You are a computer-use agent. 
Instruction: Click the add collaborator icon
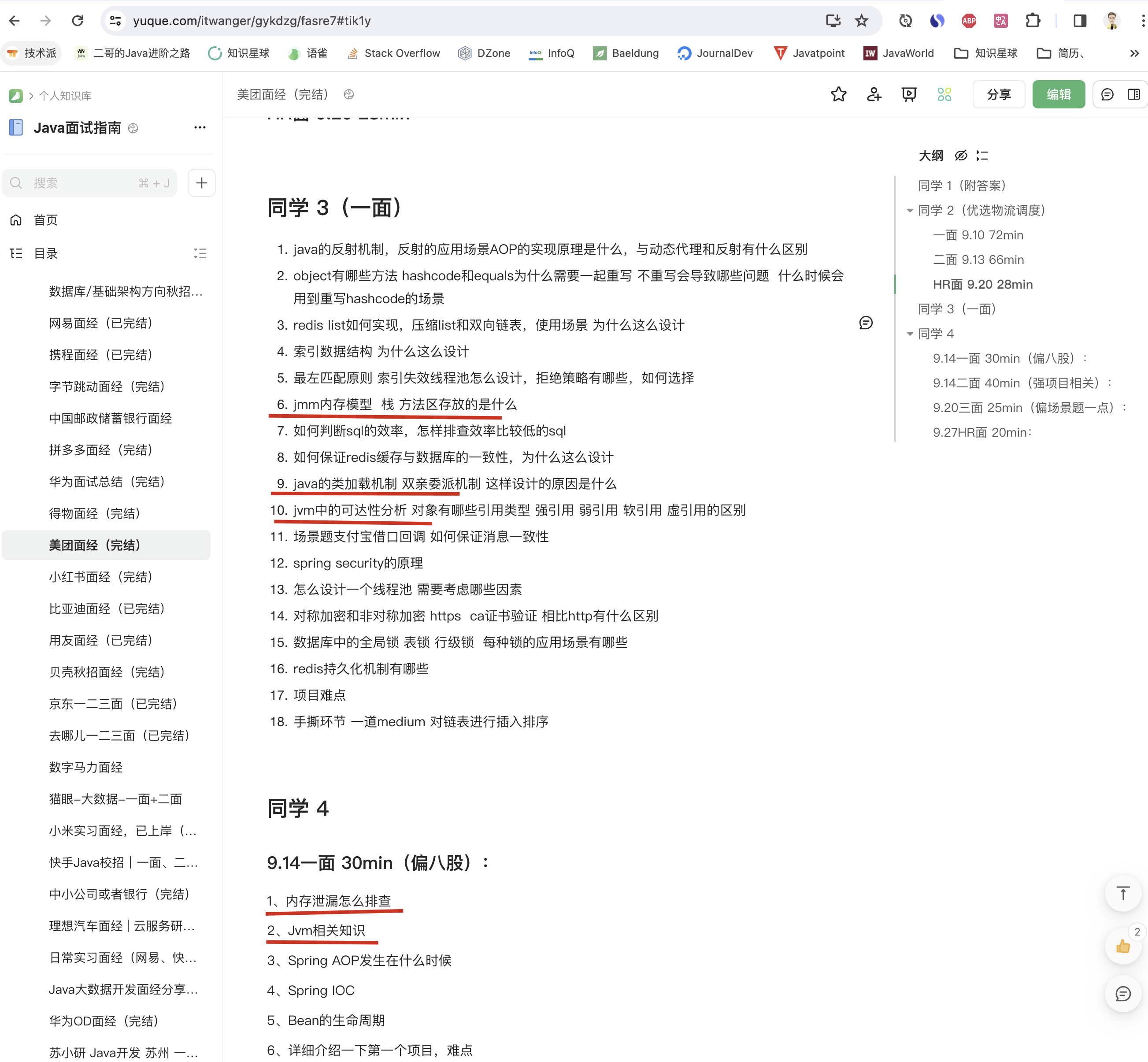tap(874, 94)
